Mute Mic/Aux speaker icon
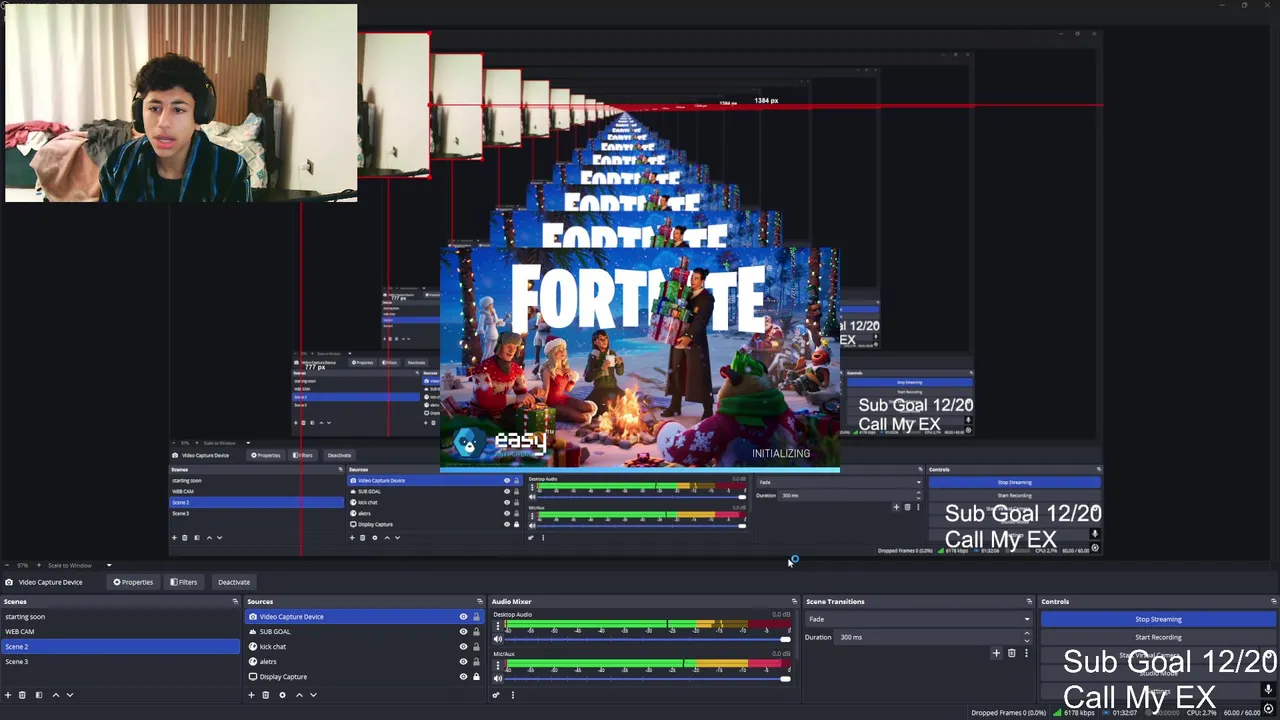Viewport: 1280px width, 720px height. (x=498, y=679)
